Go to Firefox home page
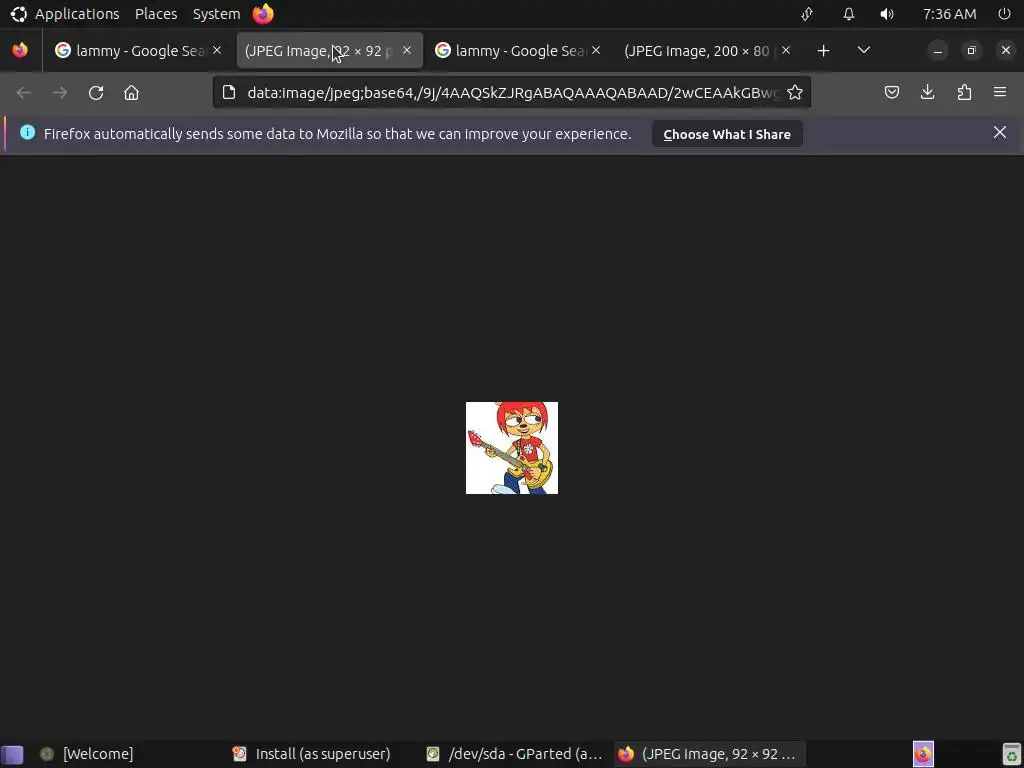The height and width of the screenshot is (768, 1024). click(x=131, y=93)
